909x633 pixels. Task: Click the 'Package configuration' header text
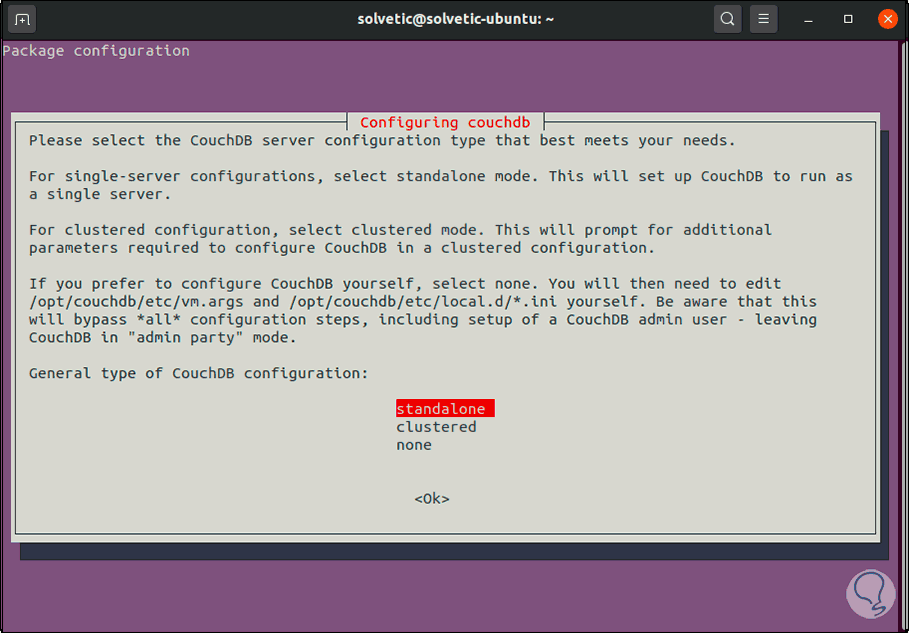(96, 51)
